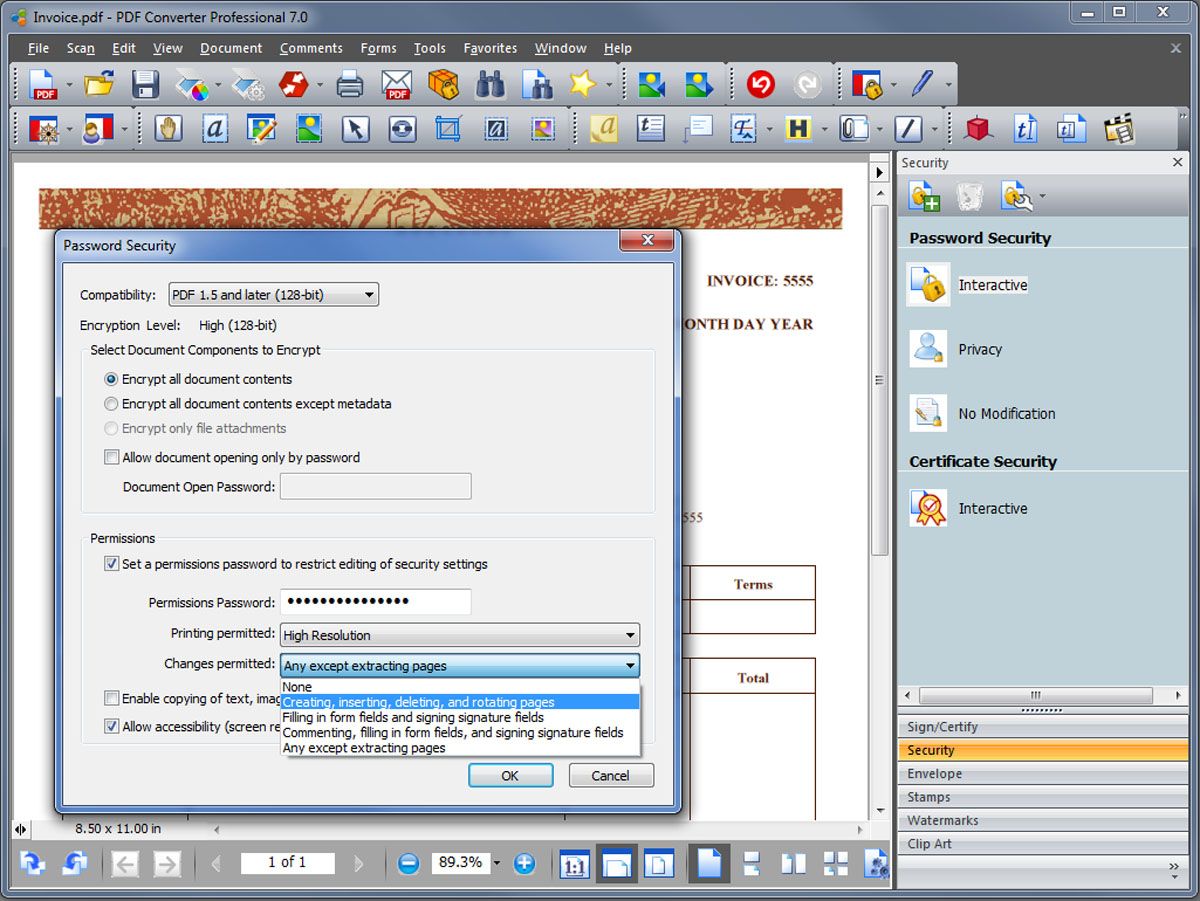The width and height of the screenshot is (1200, 901).
Task: Switch to the Sign/Certify tab
Action: (x=1042, y=727)
